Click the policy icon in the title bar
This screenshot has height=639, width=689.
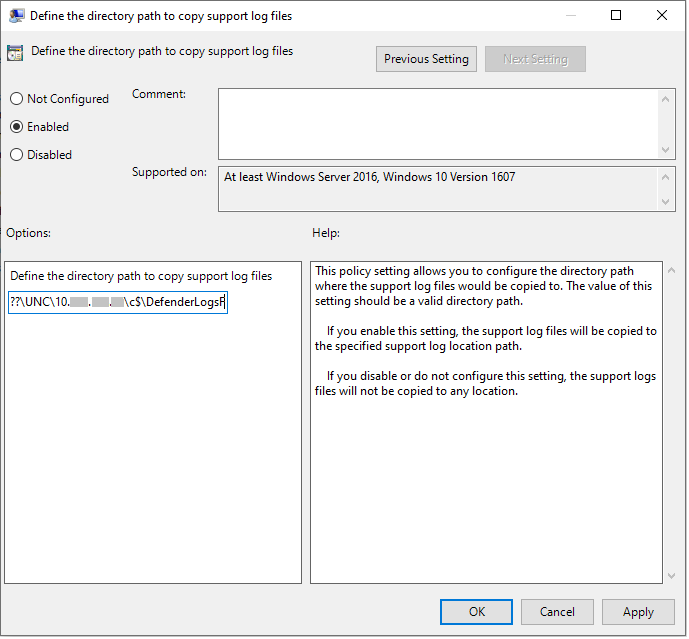[16, 16]
